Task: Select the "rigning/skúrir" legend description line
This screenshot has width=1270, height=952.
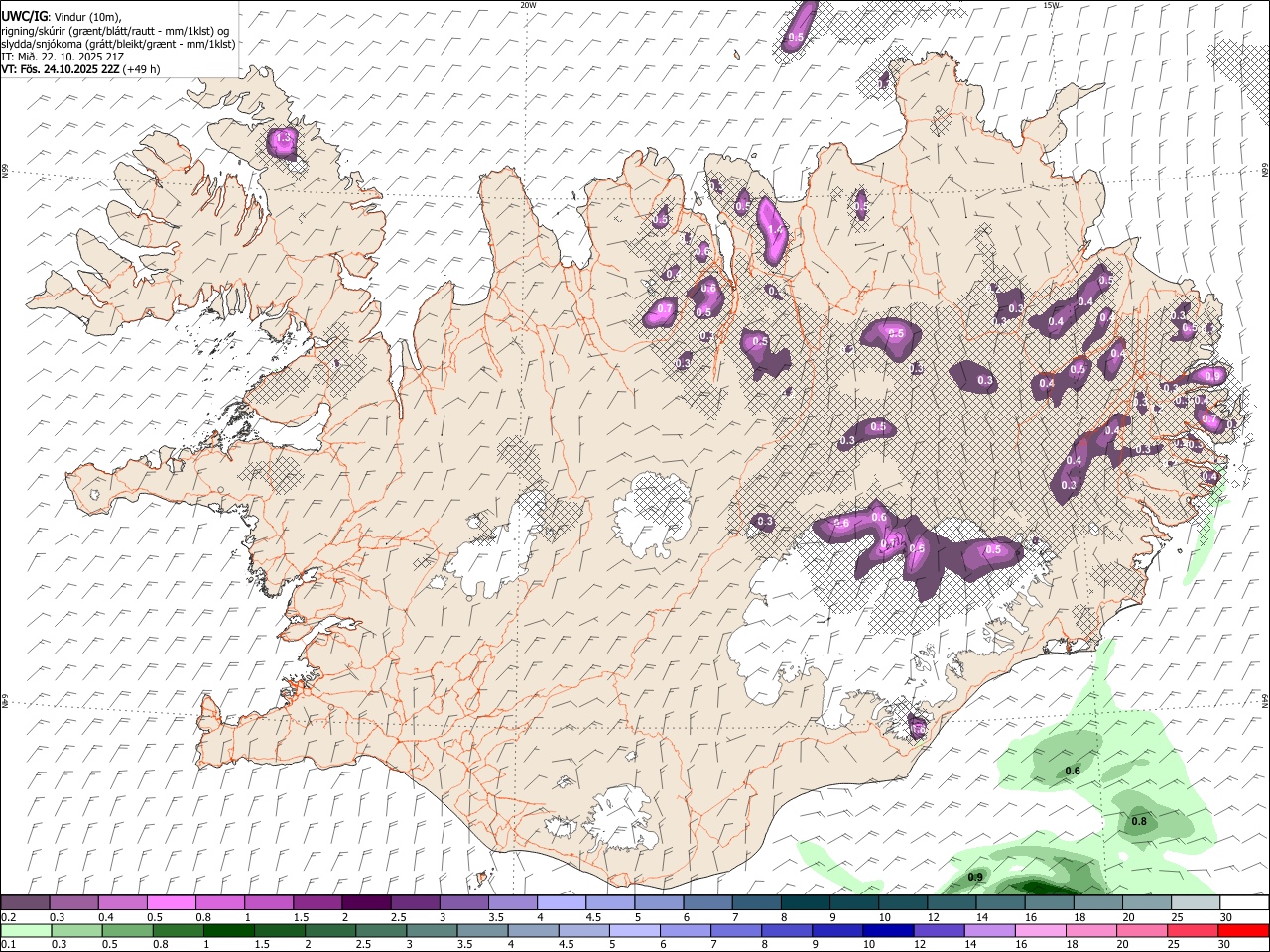Action: coord(115,31)
